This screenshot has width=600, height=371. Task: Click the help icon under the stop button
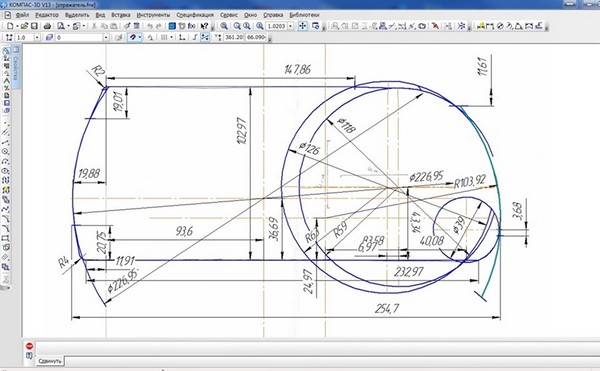29,356
